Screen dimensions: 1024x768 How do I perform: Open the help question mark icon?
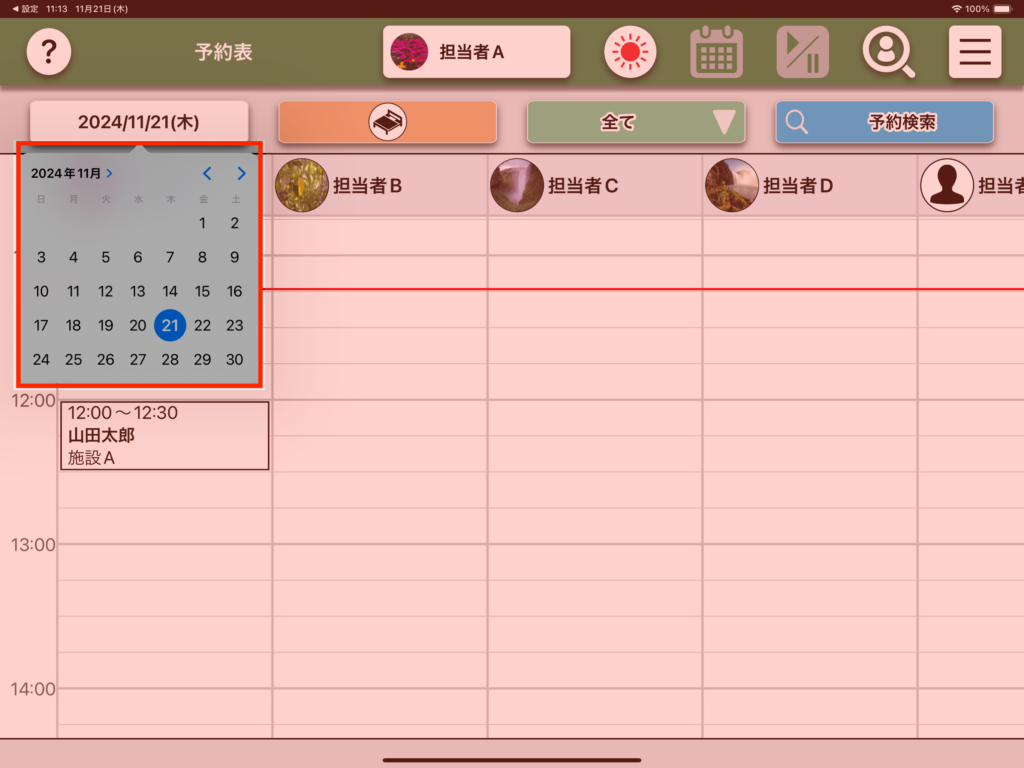tap(49, 52)
